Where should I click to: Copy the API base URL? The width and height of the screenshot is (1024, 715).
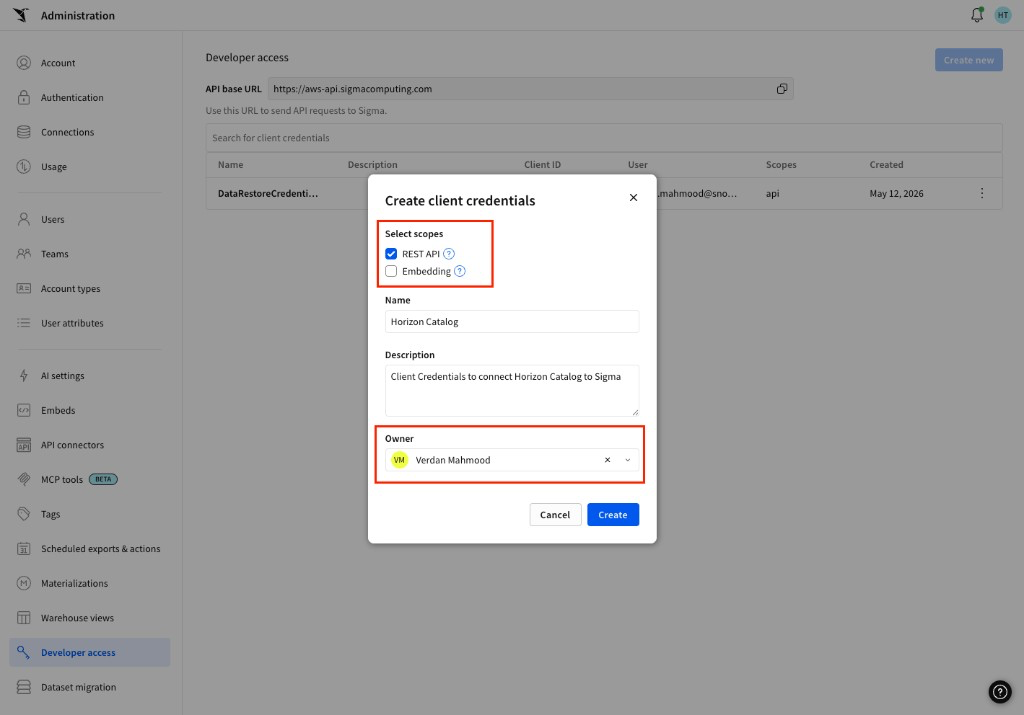[782, 89]
